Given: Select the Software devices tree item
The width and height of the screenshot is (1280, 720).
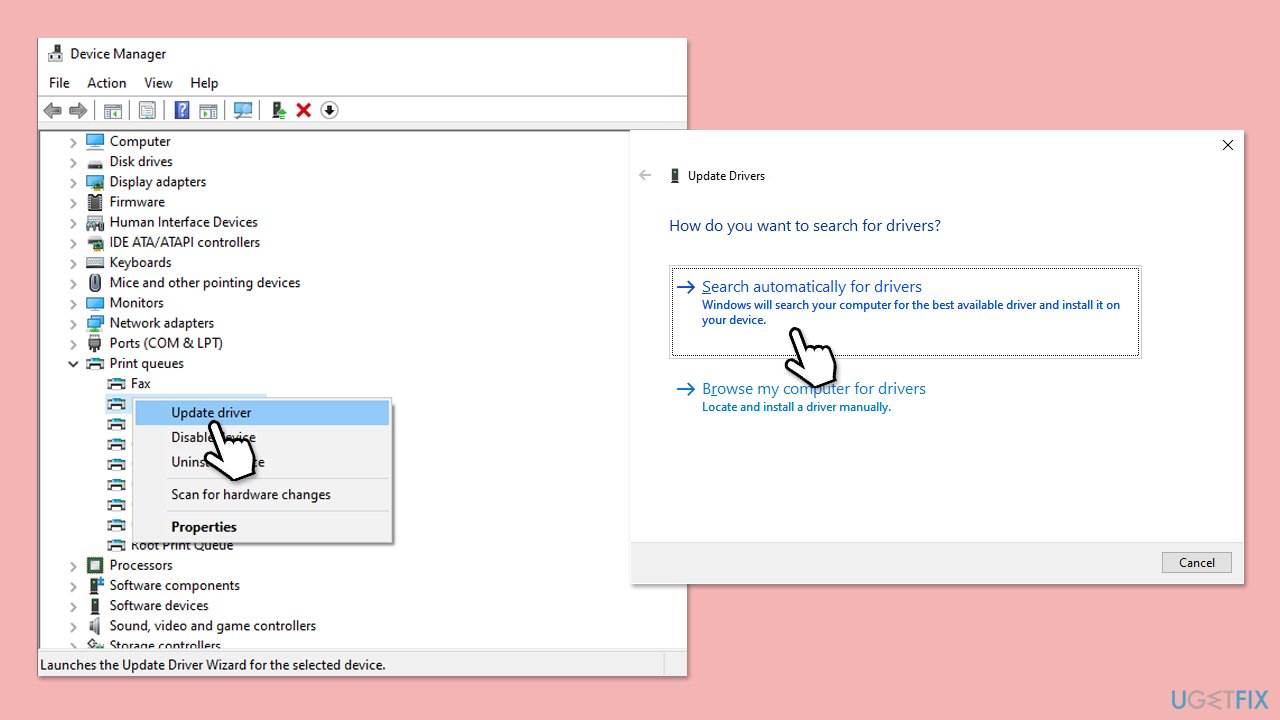Looking at the screenshot, I should click(159, 605).
